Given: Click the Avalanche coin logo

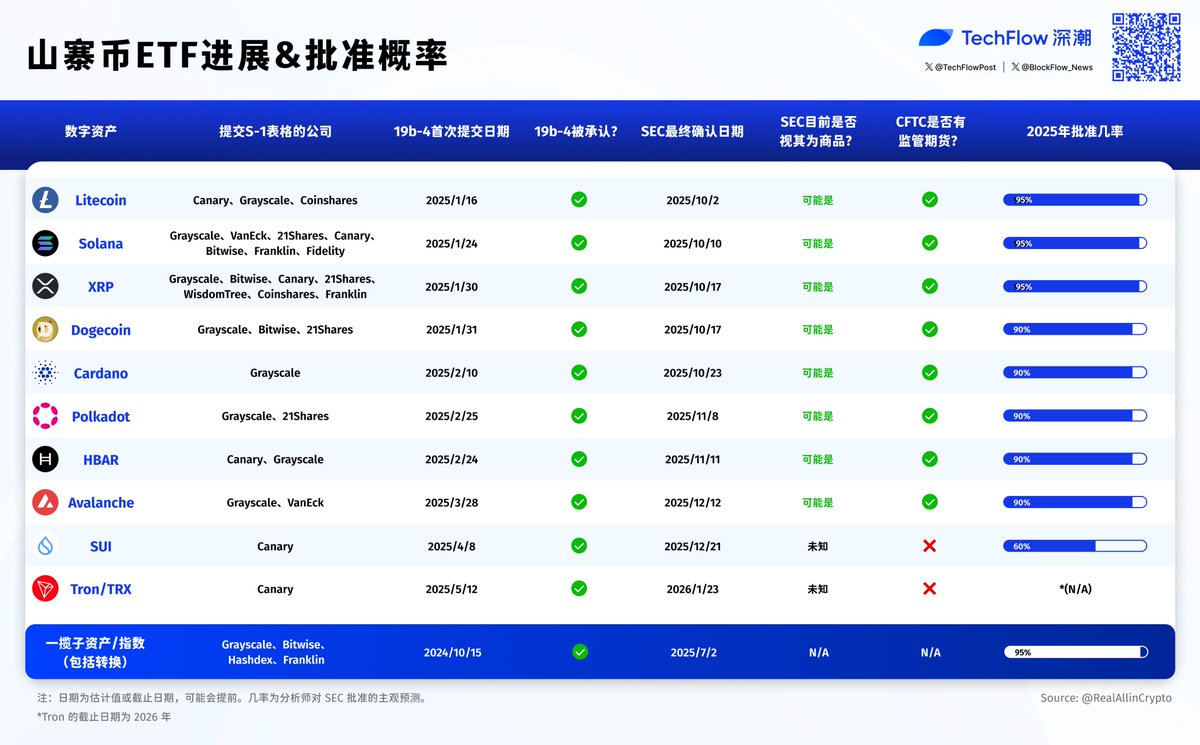Looking at the screenshot, I should click(45, 502).
